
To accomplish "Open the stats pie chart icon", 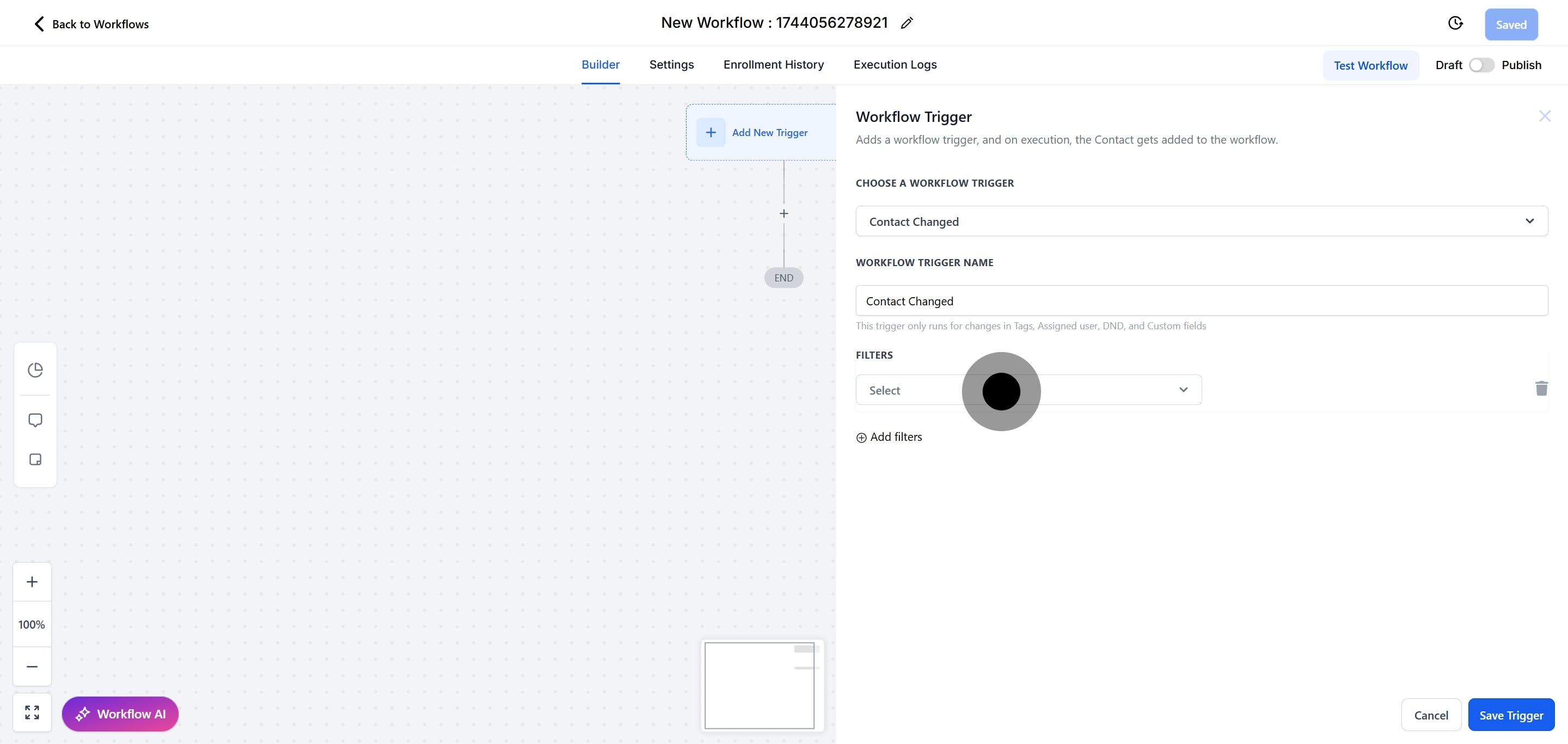I will point(35,370).
